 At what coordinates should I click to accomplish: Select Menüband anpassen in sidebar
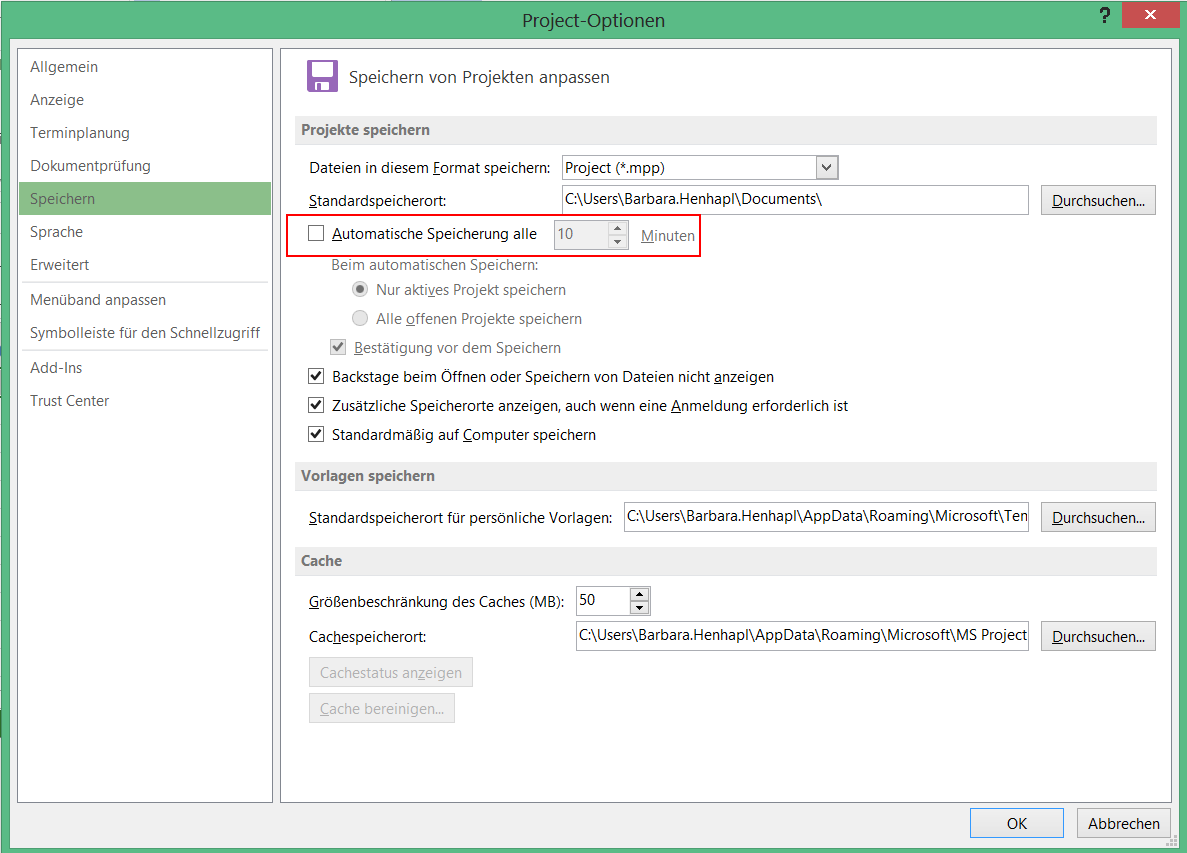click(98, 300)
